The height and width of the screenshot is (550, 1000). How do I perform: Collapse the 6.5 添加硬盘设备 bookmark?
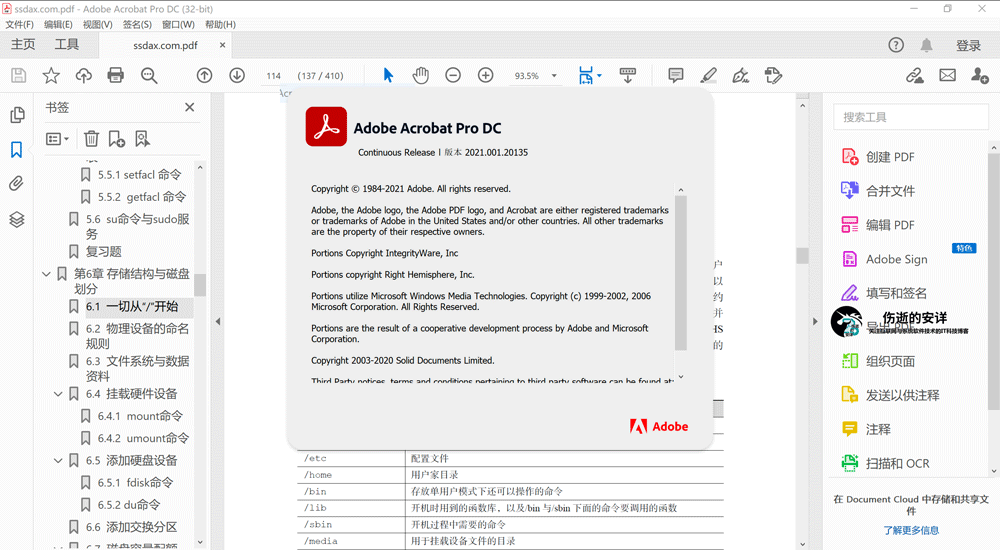click(58, 460)
